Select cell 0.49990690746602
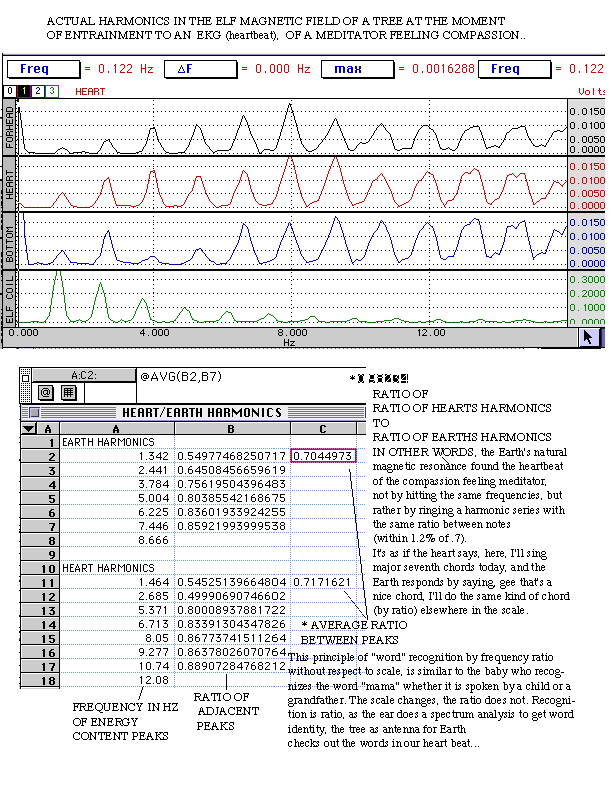Viewport: 610px width, 786px height. [232, 597]
